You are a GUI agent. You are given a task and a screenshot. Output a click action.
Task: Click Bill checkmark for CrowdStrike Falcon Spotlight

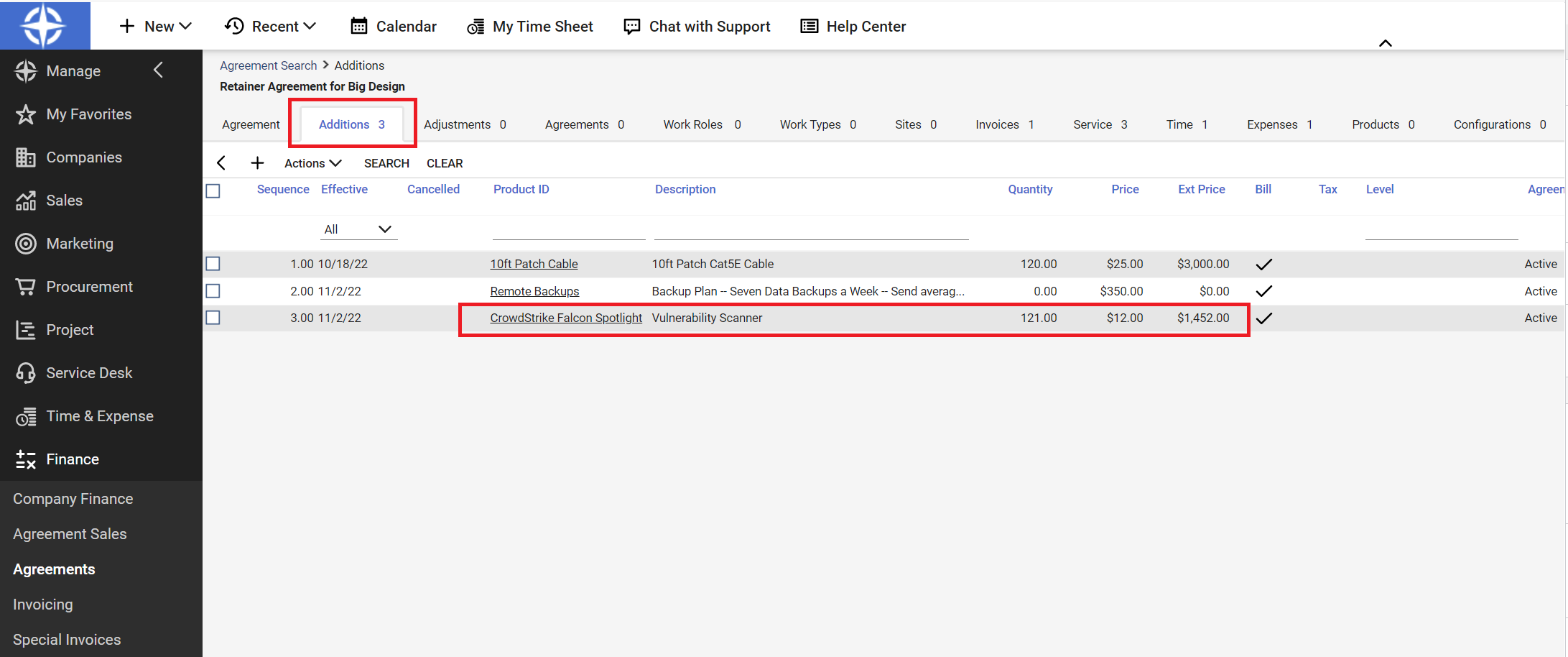(x=1263, y=318)
